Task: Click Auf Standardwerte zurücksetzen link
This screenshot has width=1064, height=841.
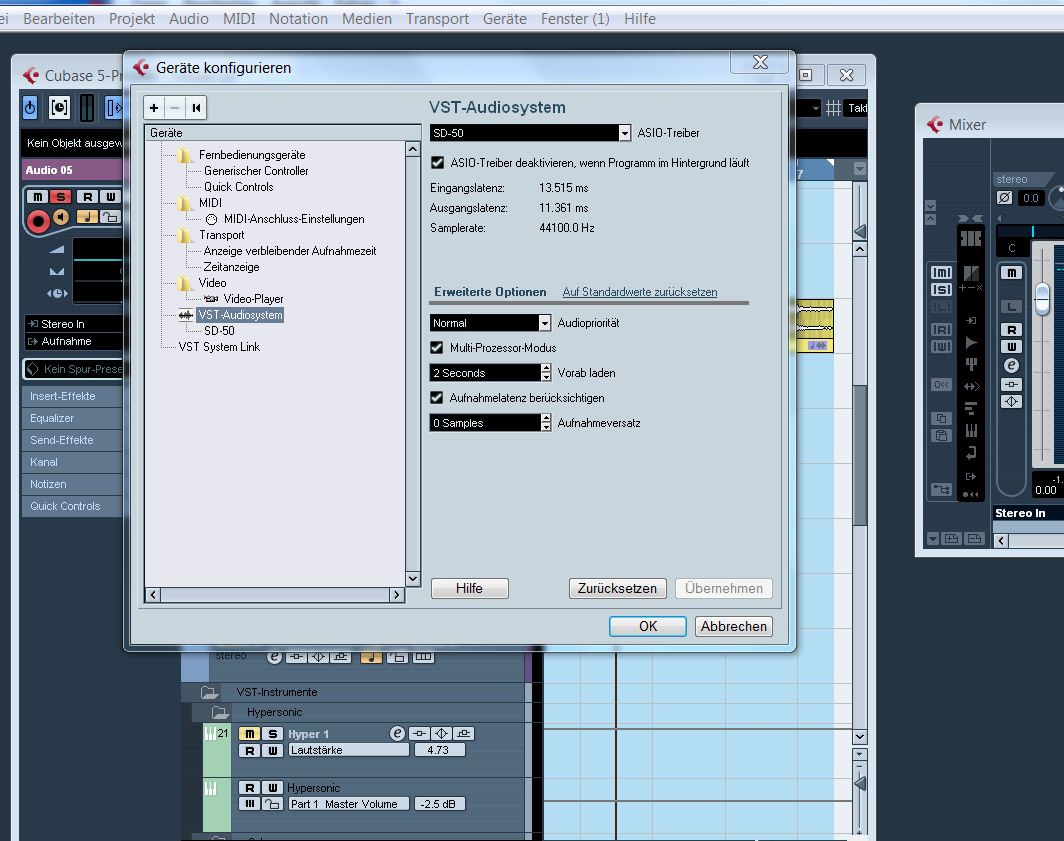Action: point(640,292)
